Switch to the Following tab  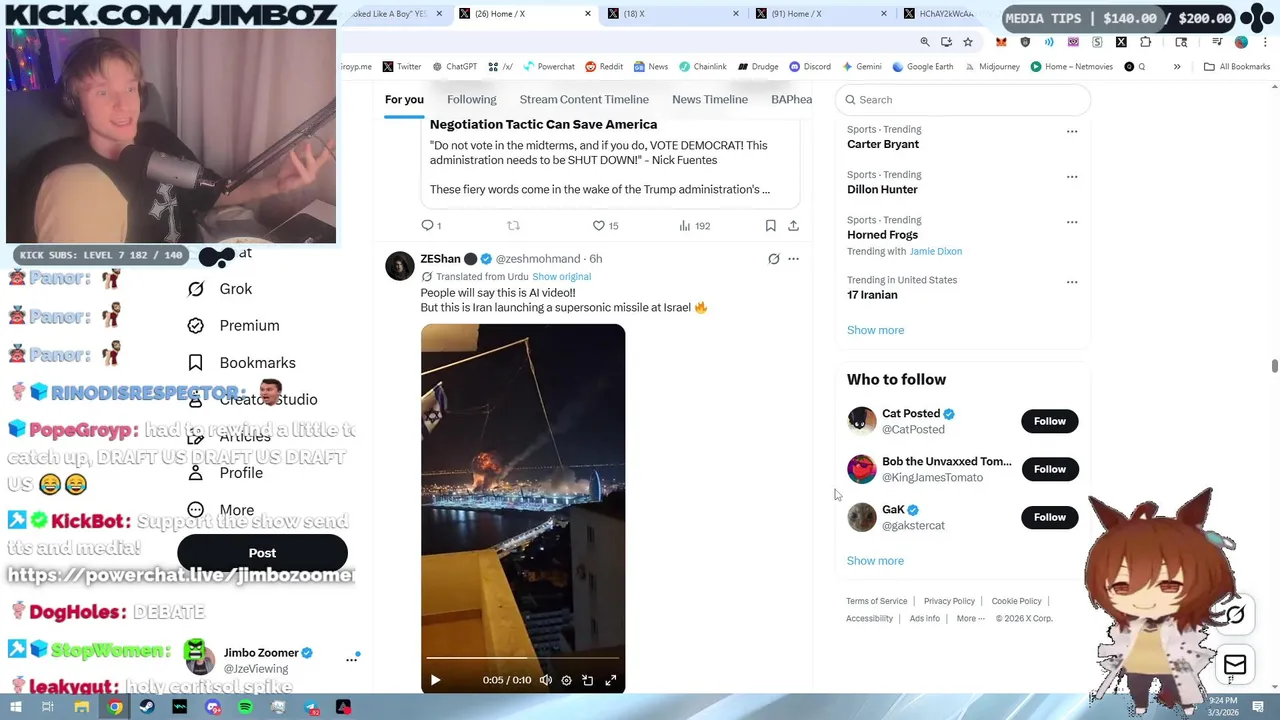[472, 99]
